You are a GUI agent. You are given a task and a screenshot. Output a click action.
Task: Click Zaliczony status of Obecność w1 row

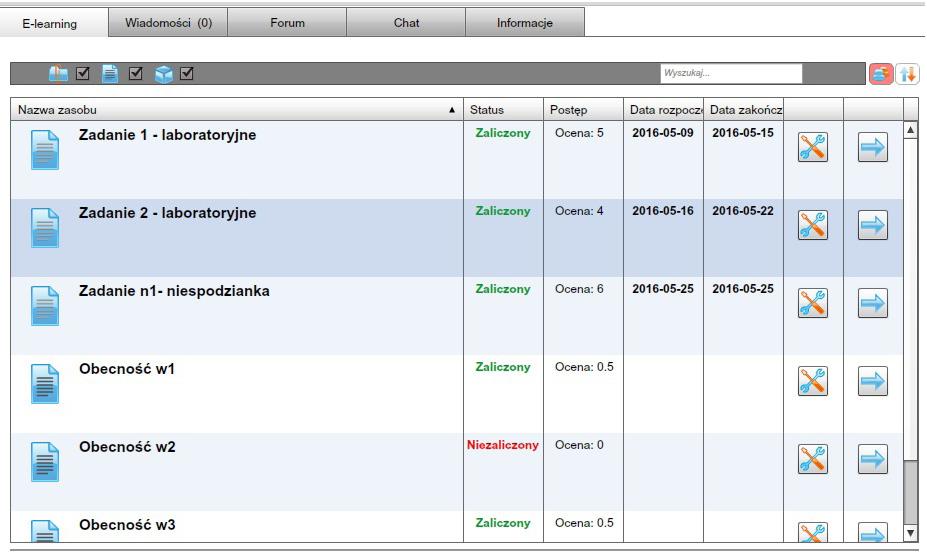pos(503,368)
